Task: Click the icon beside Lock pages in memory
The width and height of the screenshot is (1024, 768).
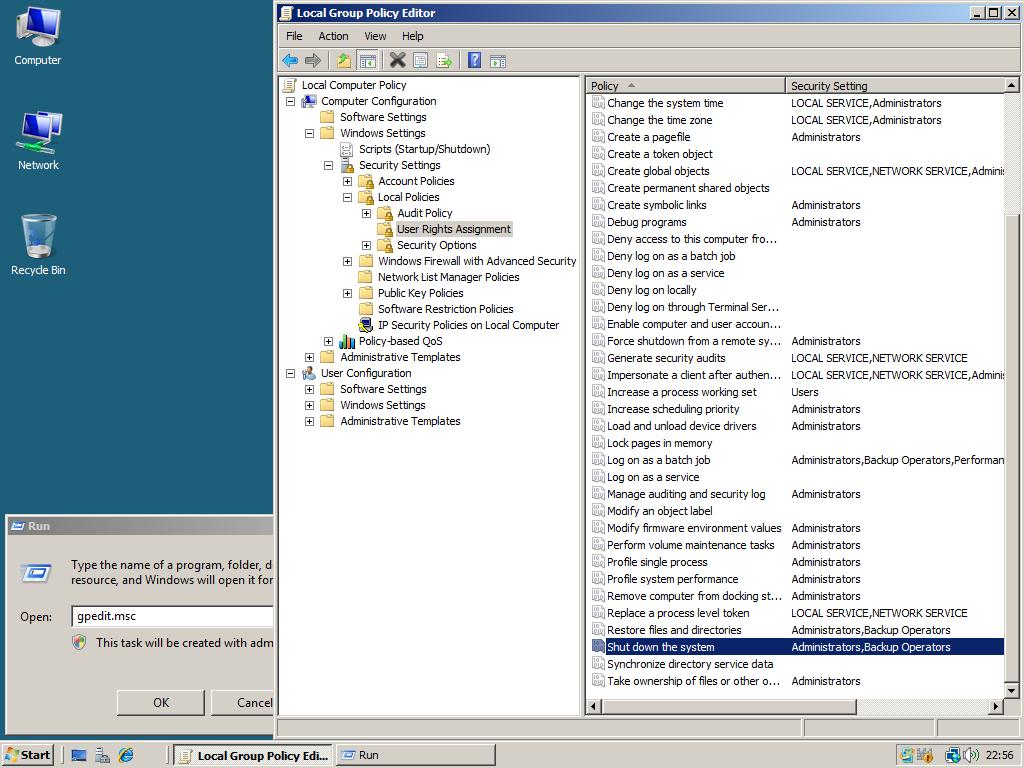Action: [598, 443]
